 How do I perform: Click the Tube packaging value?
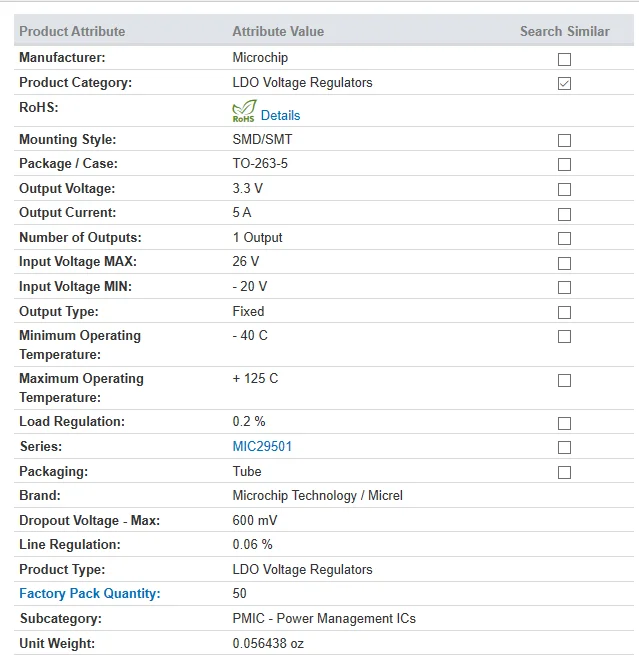[247, 472]
